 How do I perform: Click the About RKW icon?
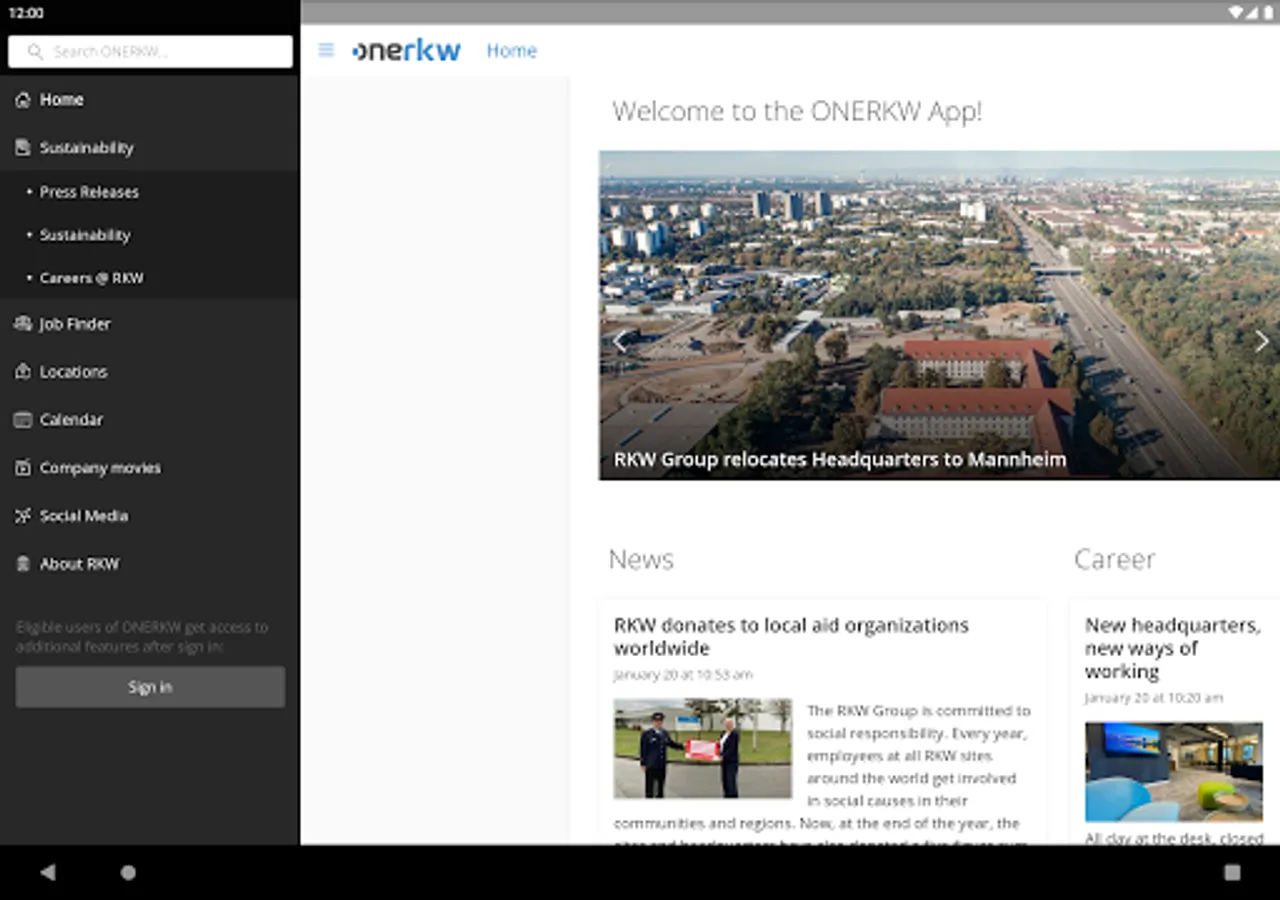point(23,564)
